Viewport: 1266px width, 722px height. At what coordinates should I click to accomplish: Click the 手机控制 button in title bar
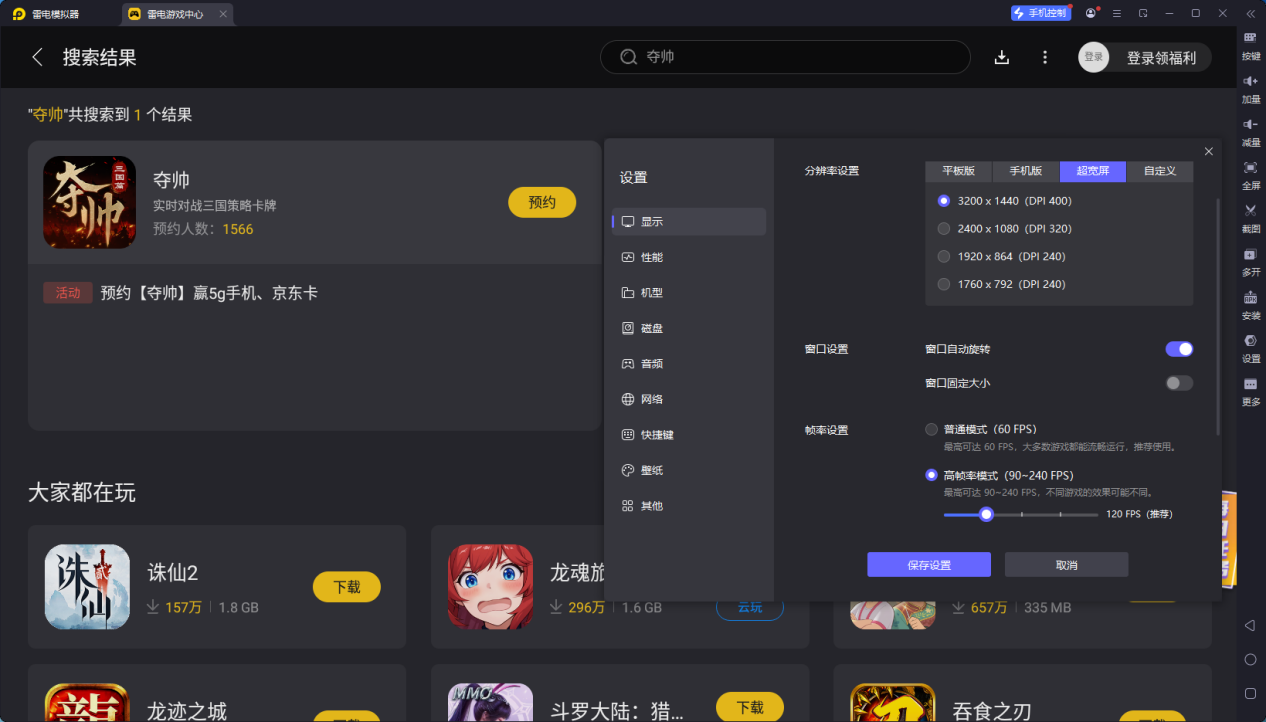[1040, 13]
